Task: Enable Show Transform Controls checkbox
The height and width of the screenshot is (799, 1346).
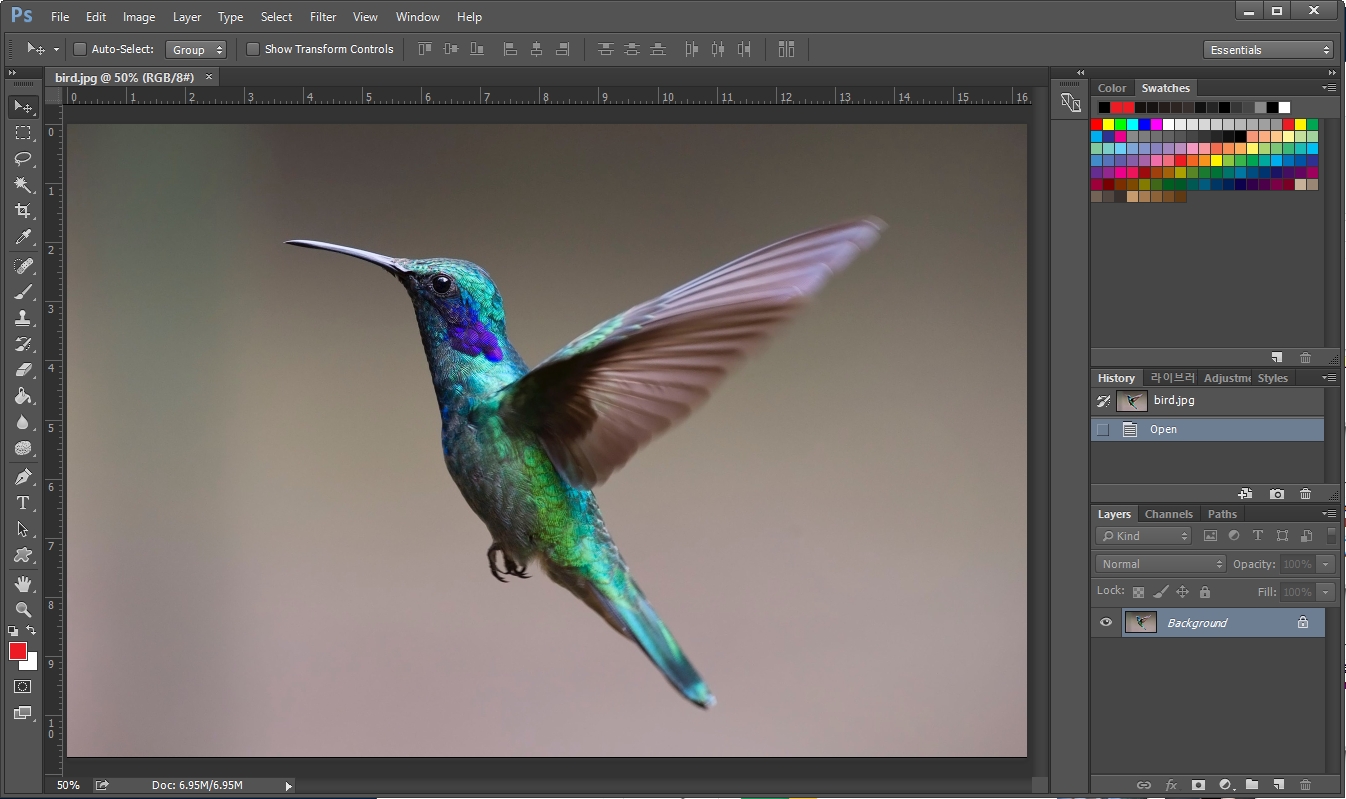Action: click(x=253, y=49)
